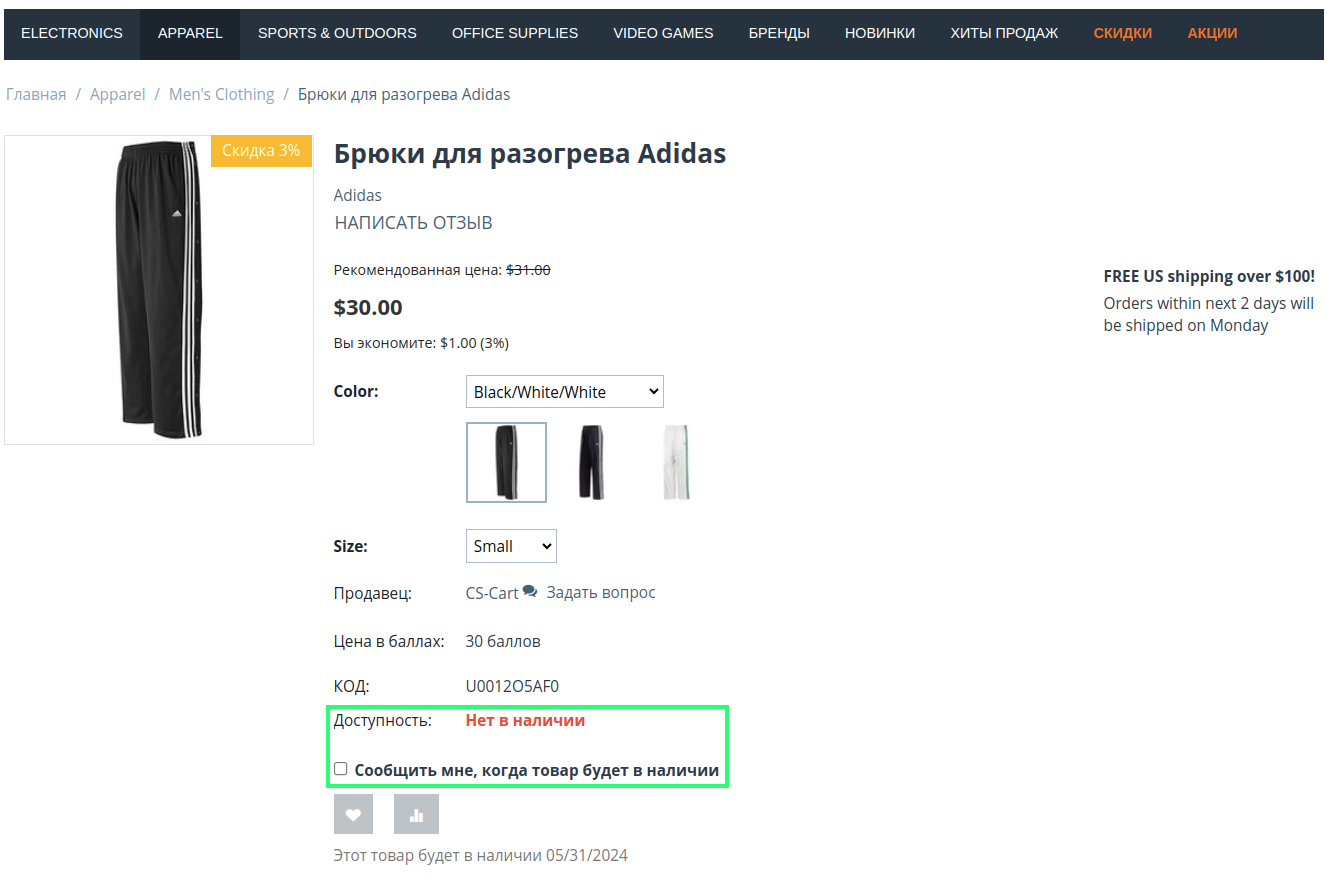The width and height of the screenshot is (1327, 886).
Task: Click the Написать отзыв link
Action: coord(413,223)
